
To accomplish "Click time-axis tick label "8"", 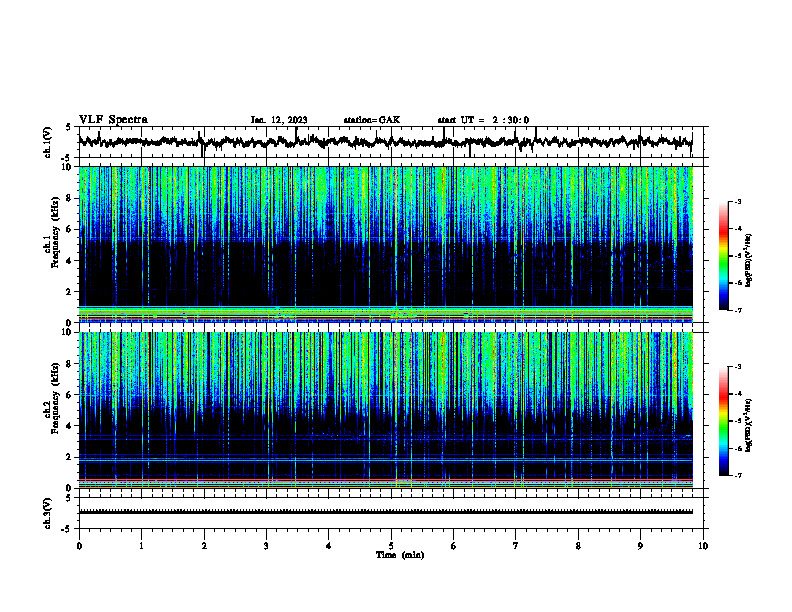I will tap(578, 546).
